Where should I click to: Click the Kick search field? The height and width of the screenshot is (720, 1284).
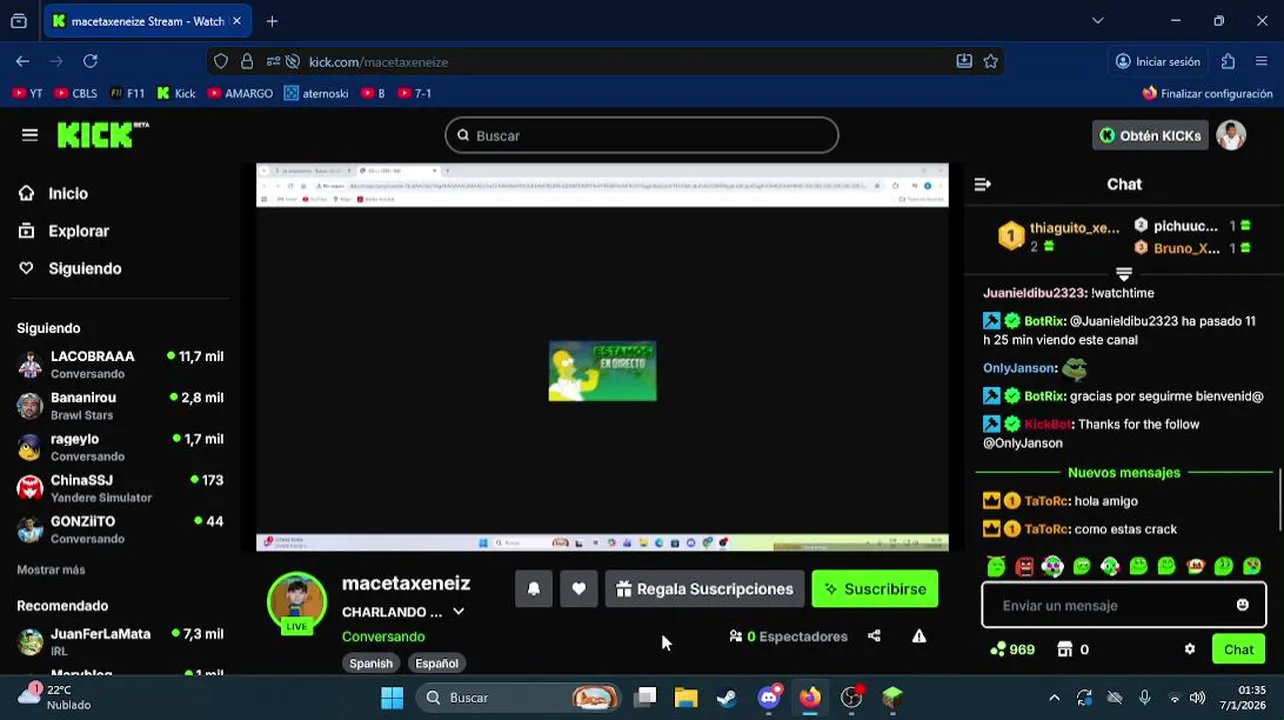point(642,135)
